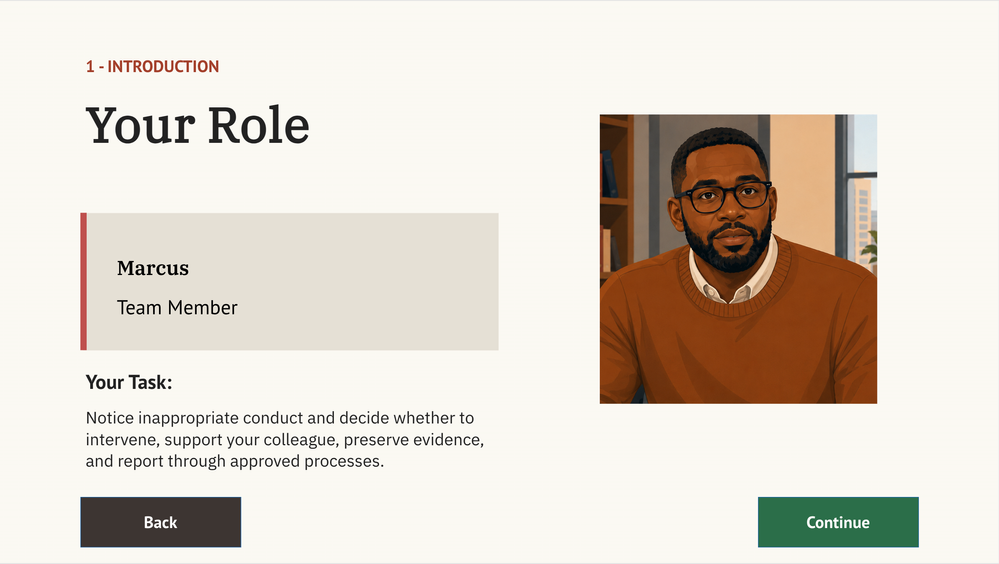999x564 pixels.
Task: Click the glasses on Marcus's face in portrait
Action: (x=725, y=198)
